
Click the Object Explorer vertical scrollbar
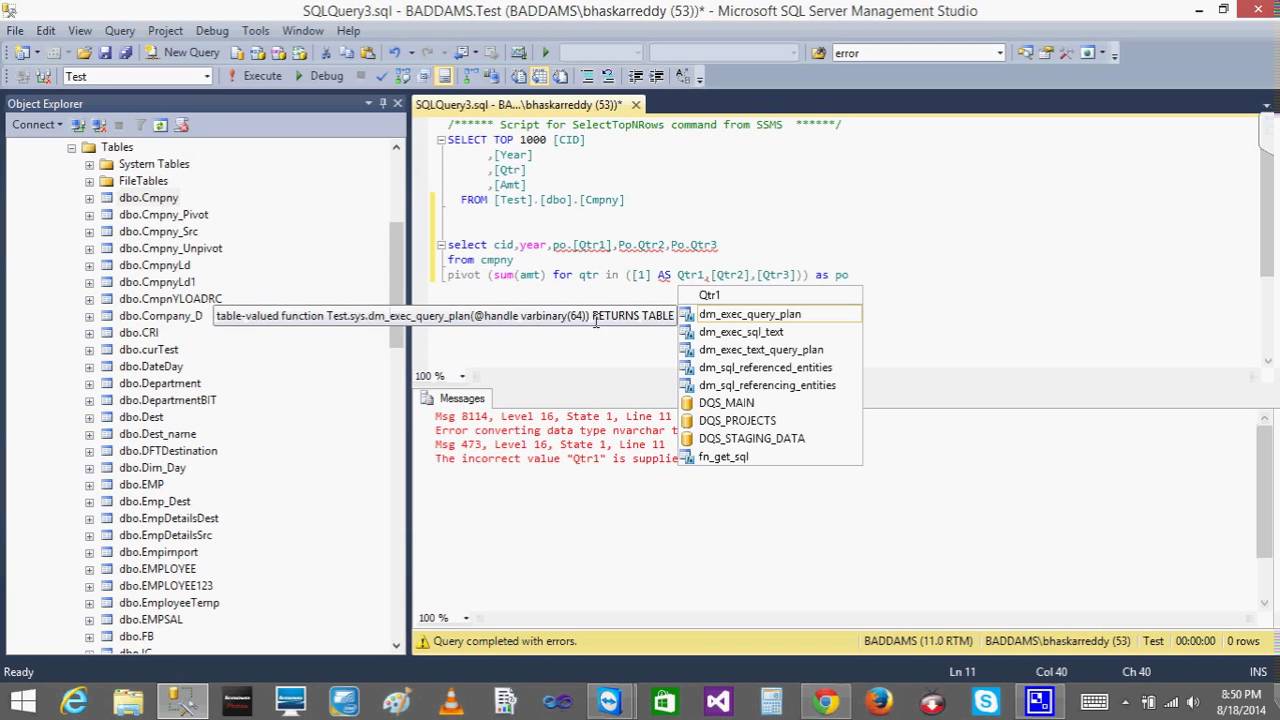click(396, 285)
